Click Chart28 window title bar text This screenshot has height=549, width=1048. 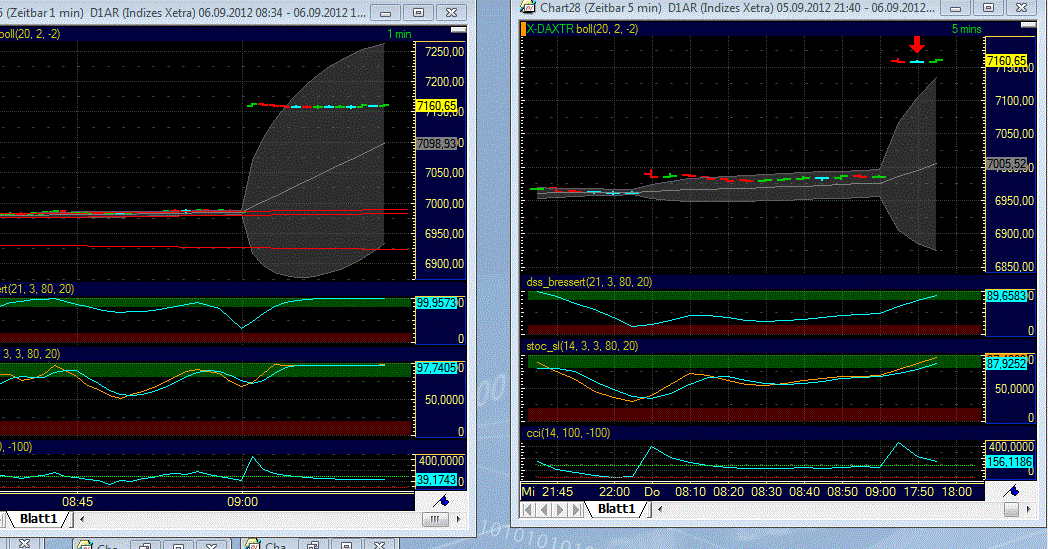pyautogui.click(x=737, y=8)
